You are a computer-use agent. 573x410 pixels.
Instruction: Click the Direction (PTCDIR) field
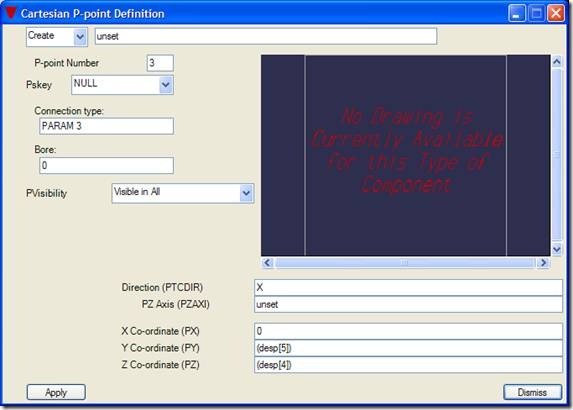point(408,287)
